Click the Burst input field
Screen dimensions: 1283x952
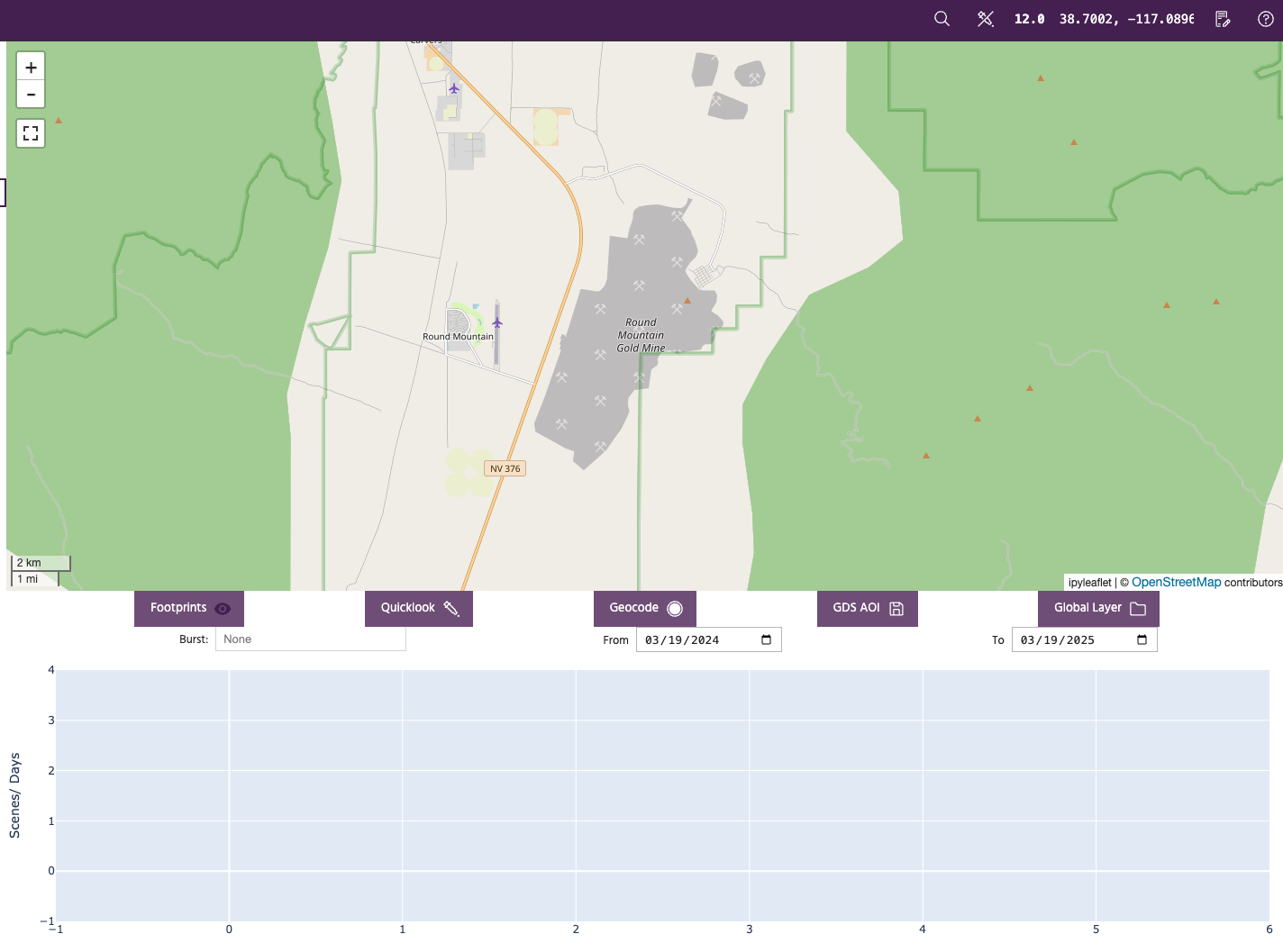coord(310,639)
